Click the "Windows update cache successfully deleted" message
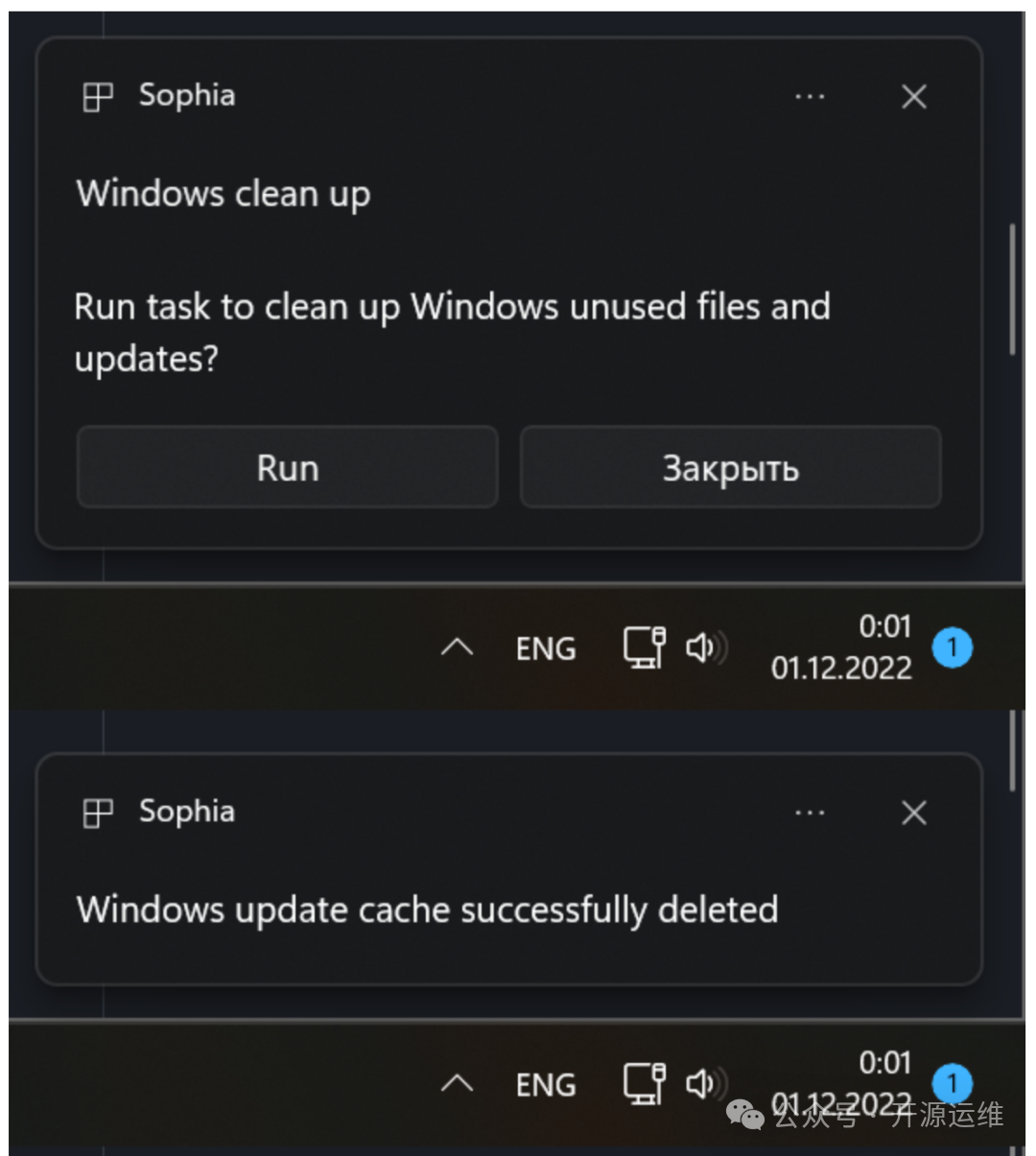Viewport: 1036px width, 1156px height. (x=427, y=909)
